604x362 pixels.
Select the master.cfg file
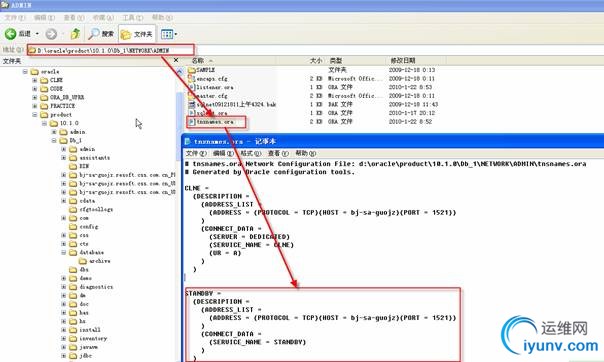(208, 96)
